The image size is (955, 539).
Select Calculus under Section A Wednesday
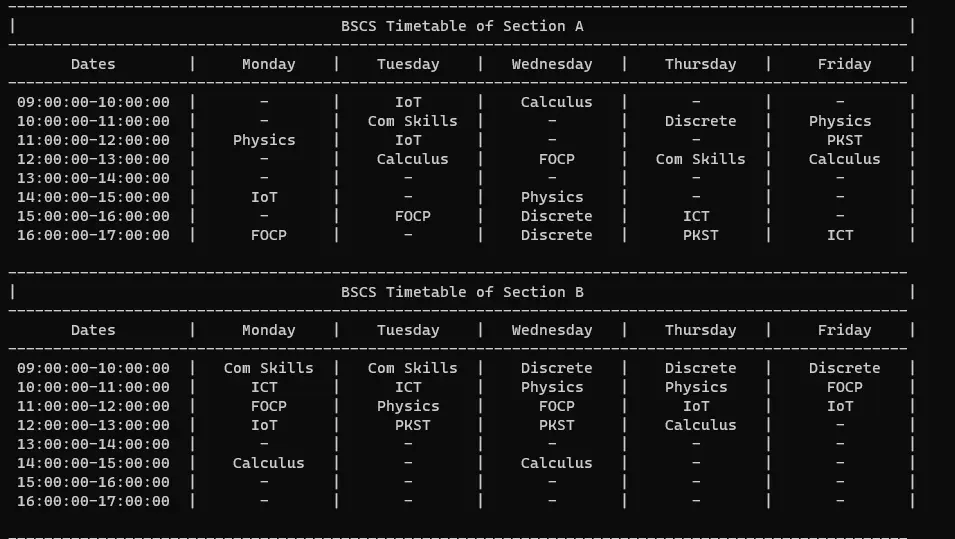click(x=556, y=102)
